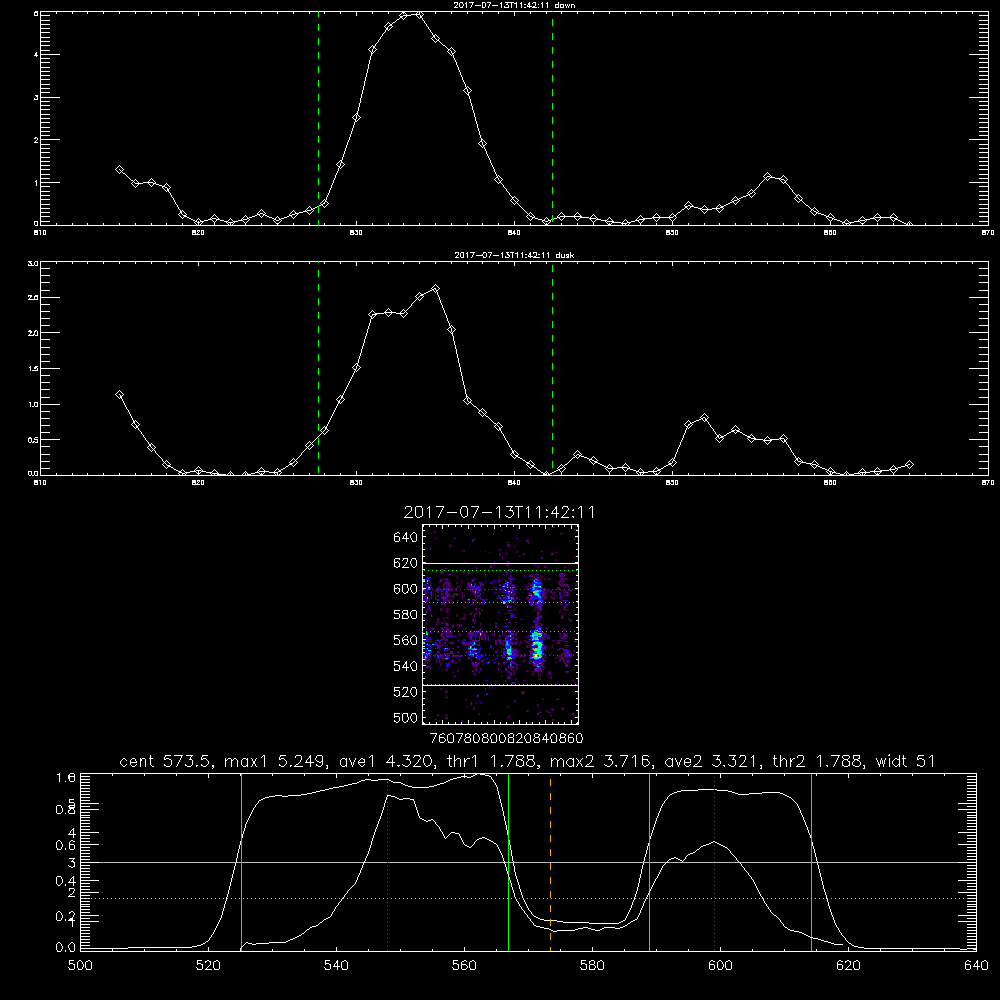Select the 'max1 5.249' value
Viewport: 1000px width, 1000px height.
point(276,761)
